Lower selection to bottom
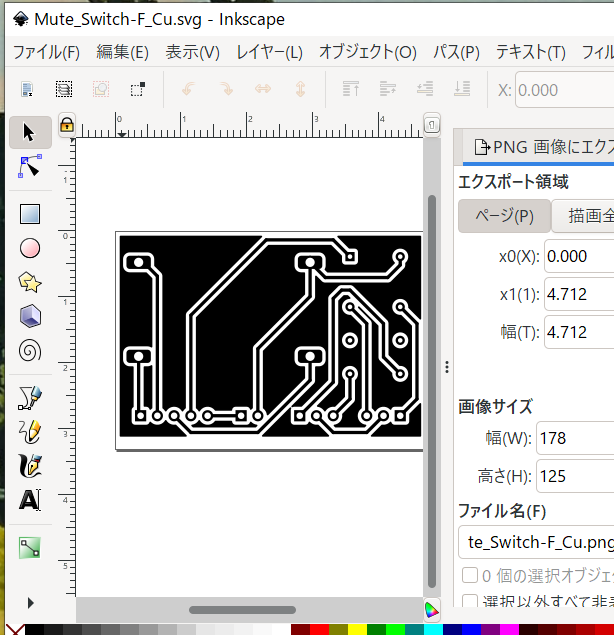This screenshot has height=635, width=614. point(462,89)
